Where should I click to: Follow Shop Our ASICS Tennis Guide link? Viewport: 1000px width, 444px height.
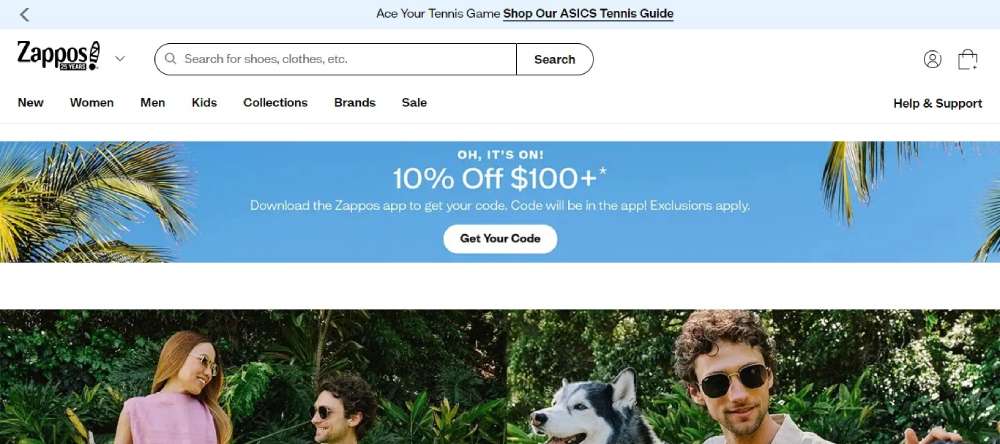pyautogui.click(x=588, y=13)
